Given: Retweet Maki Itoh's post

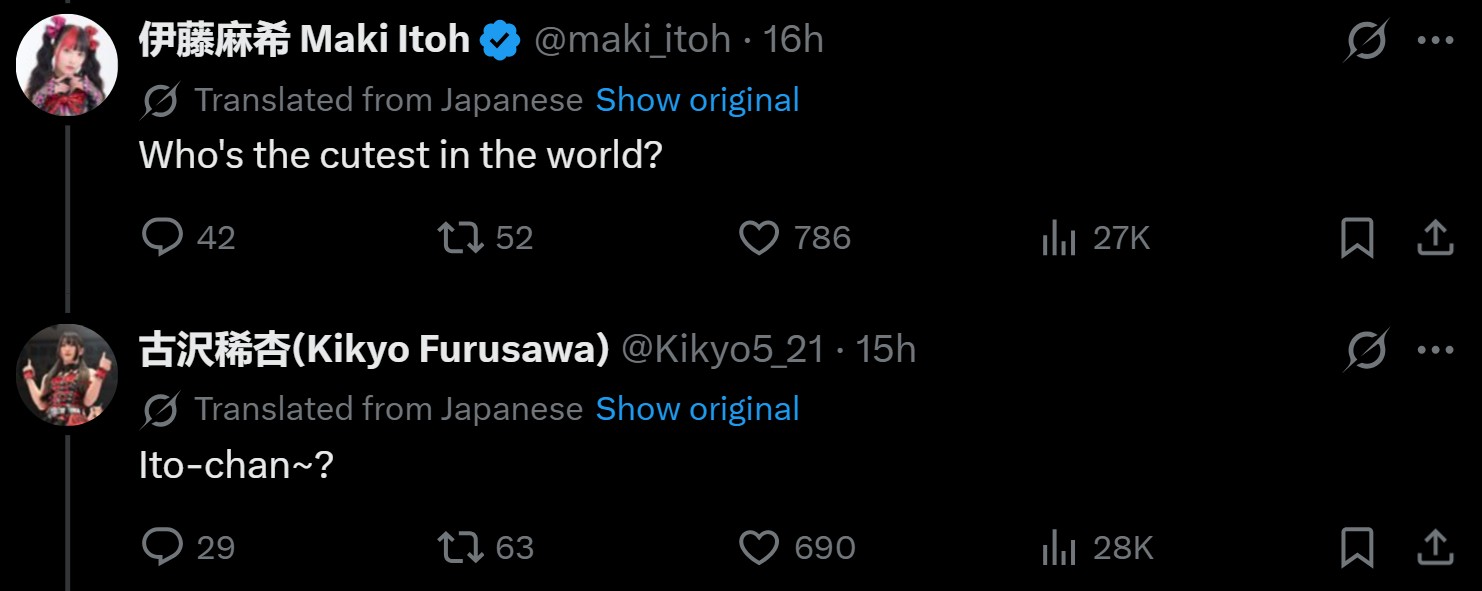Looking at the screenshot, I should click(461, 238).
